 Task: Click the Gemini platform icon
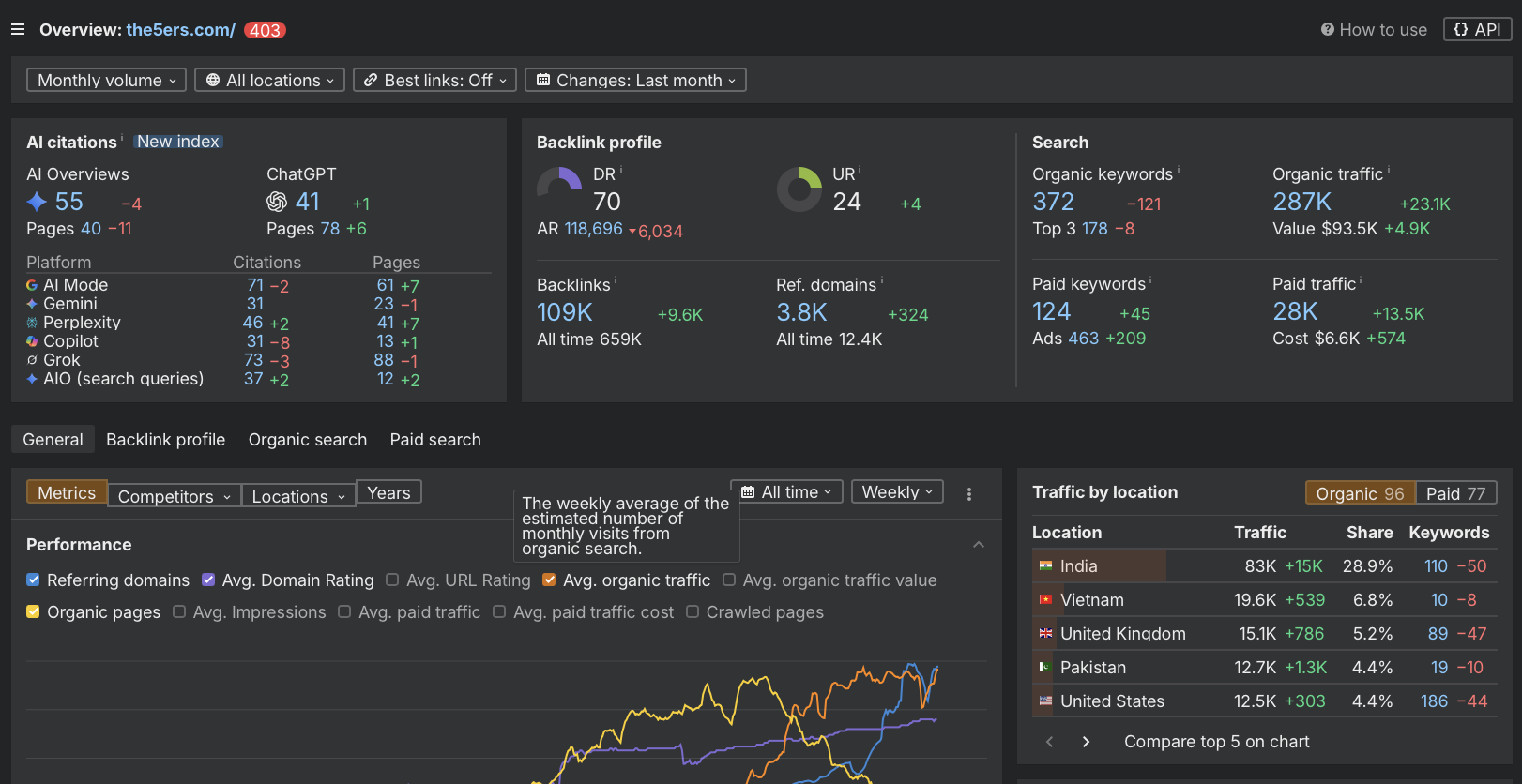[32, 304]
